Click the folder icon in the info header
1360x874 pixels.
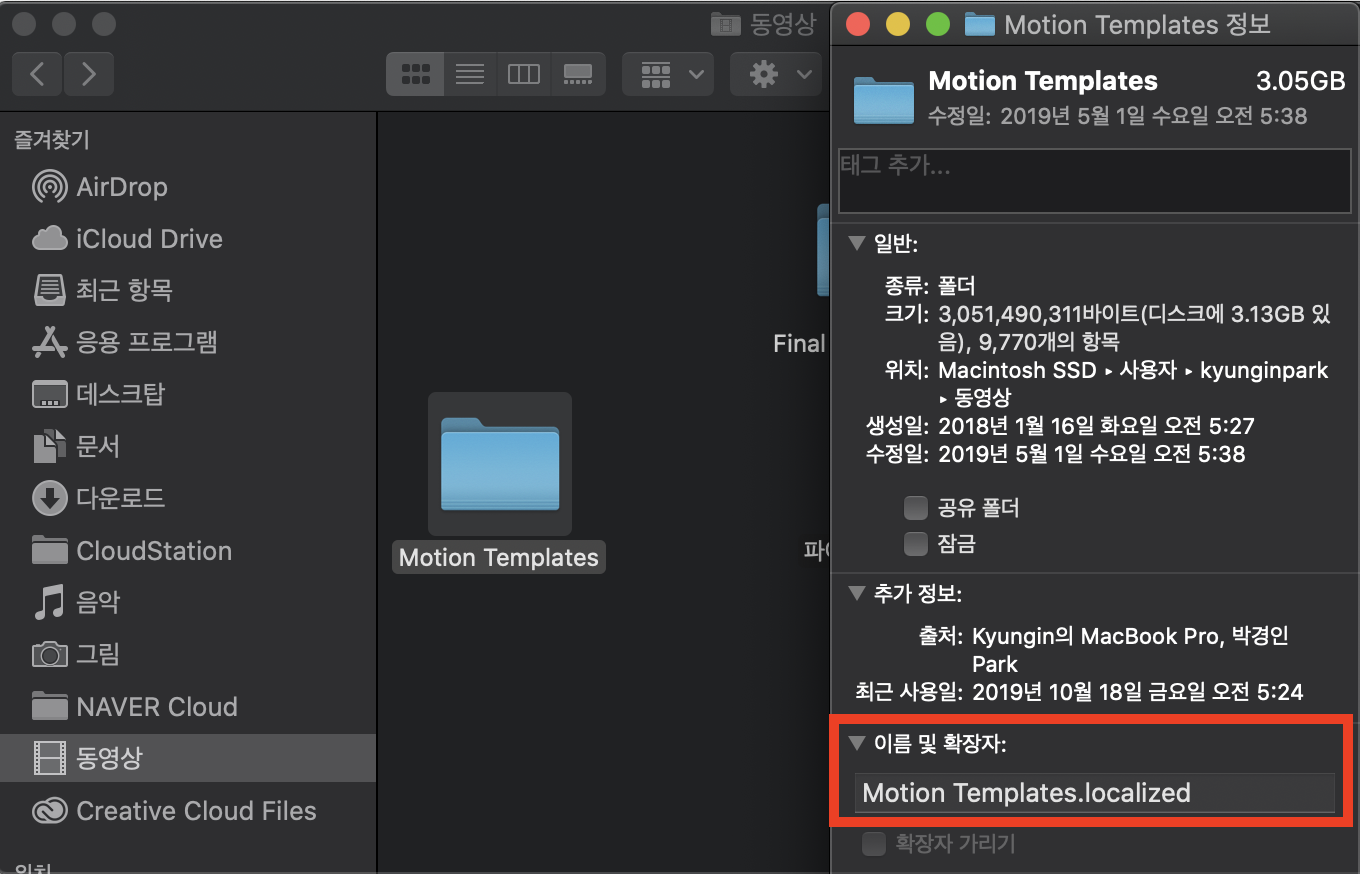884,101
